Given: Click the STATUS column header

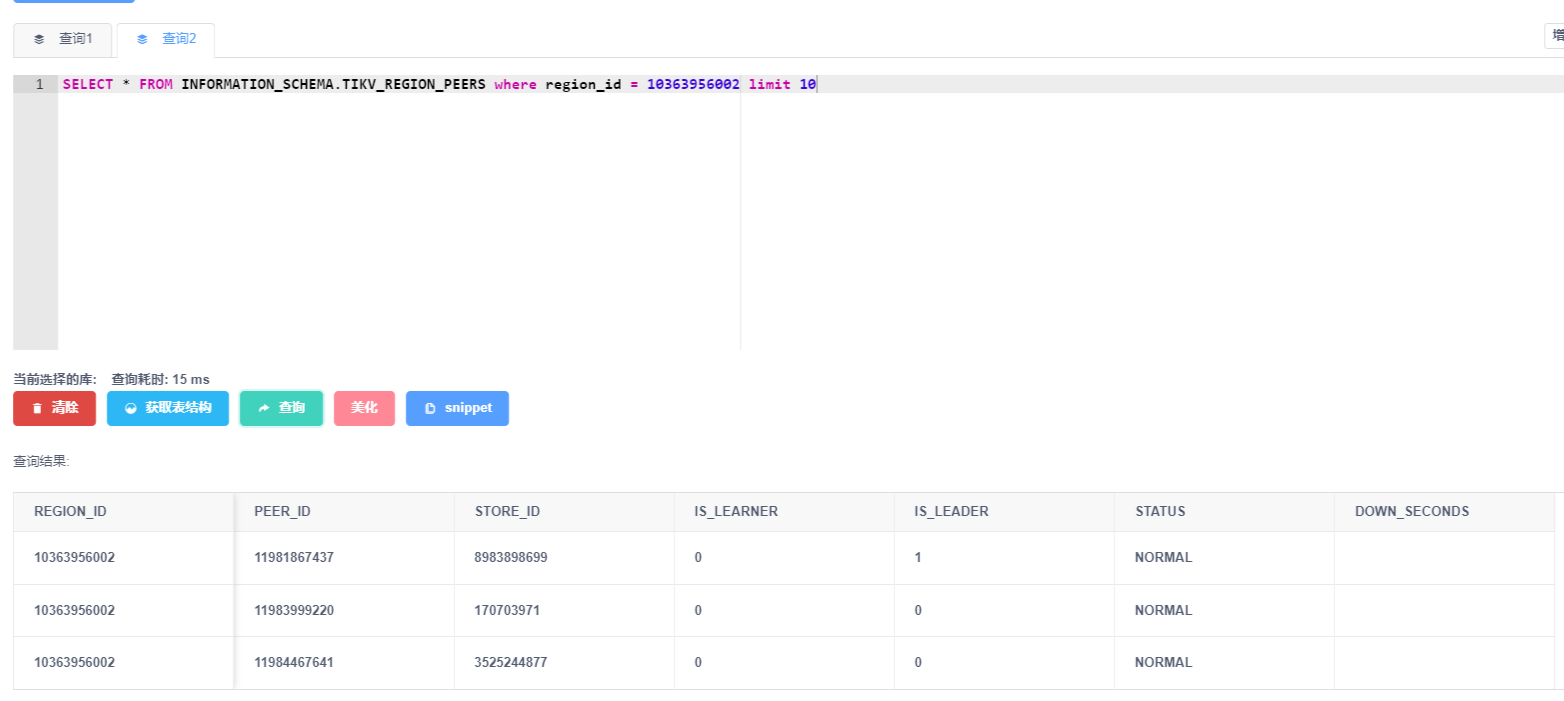Looking at the screenshot, I should coord(1160,511).
